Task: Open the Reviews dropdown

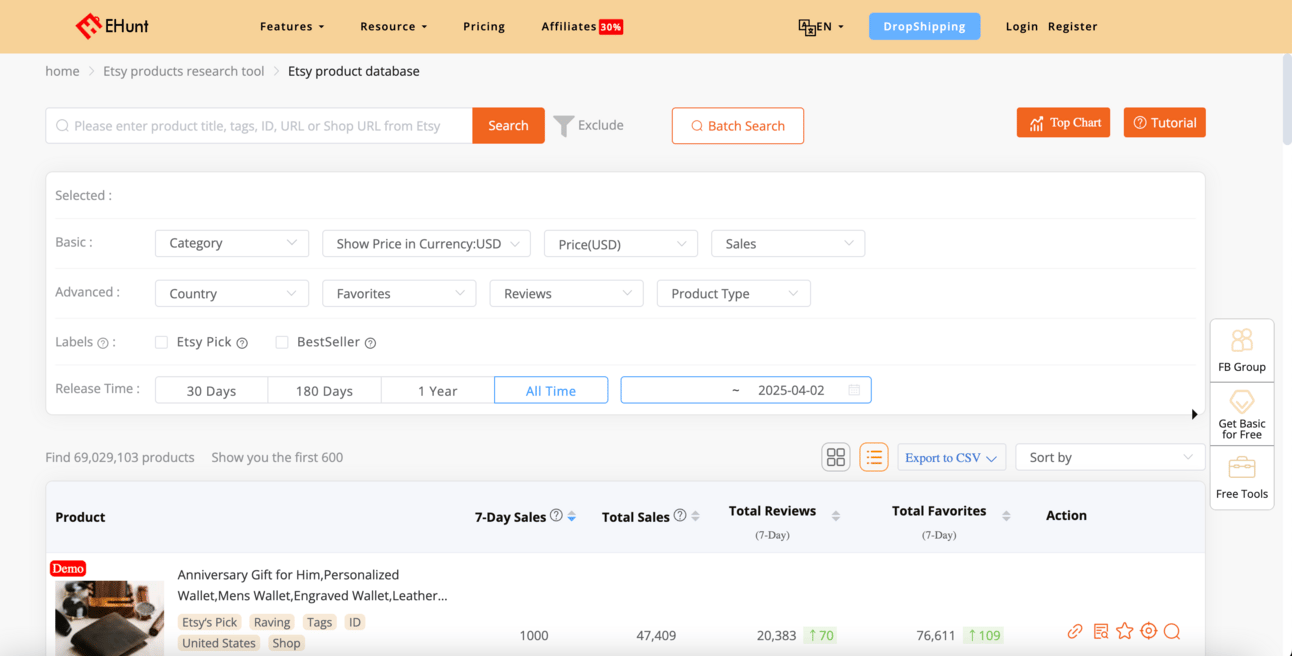Action: (x=566, y=293)
